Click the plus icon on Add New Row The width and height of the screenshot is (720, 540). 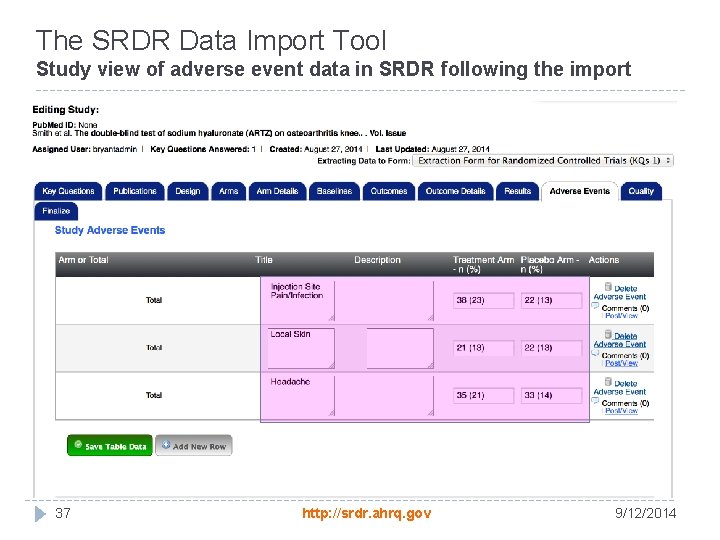[x=166, y=444]
